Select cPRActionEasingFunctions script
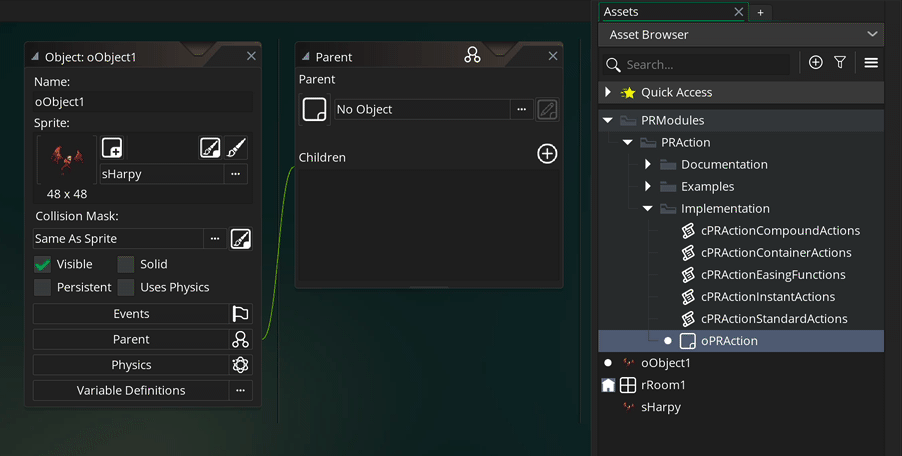This screenshot has height=456, width=902. [x=773, y=275]
